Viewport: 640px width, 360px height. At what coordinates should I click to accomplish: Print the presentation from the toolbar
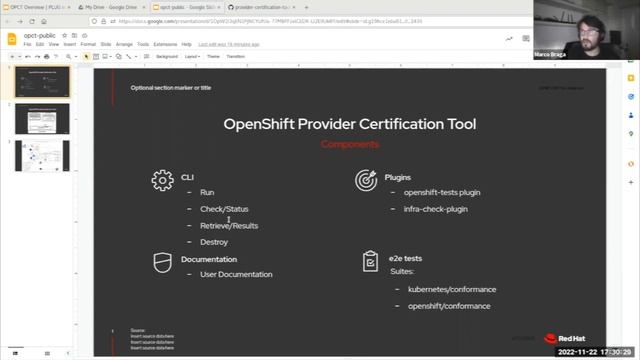(x=47, y=56)
